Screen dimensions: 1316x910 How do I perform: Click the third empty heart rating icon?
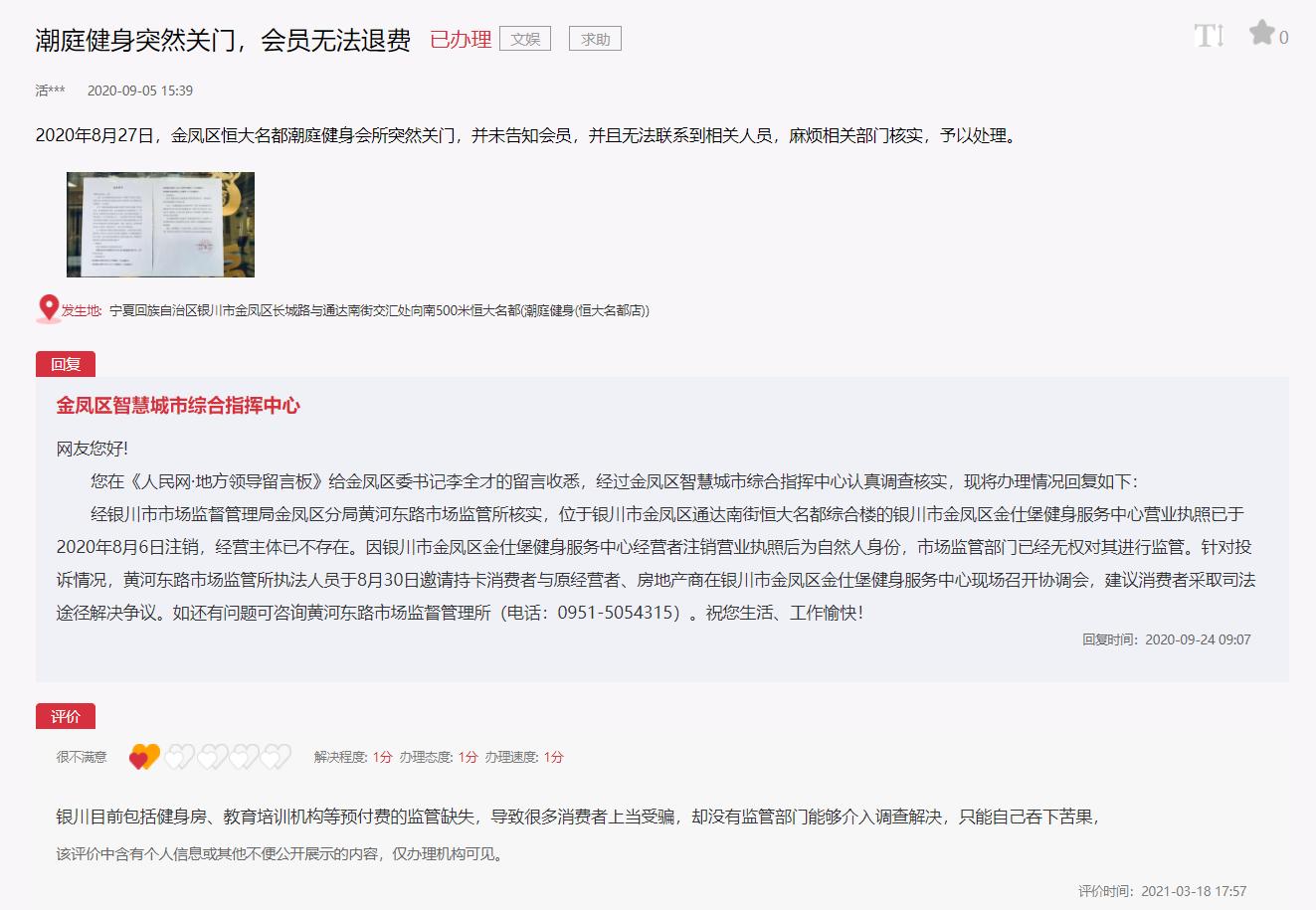[212, 758]
